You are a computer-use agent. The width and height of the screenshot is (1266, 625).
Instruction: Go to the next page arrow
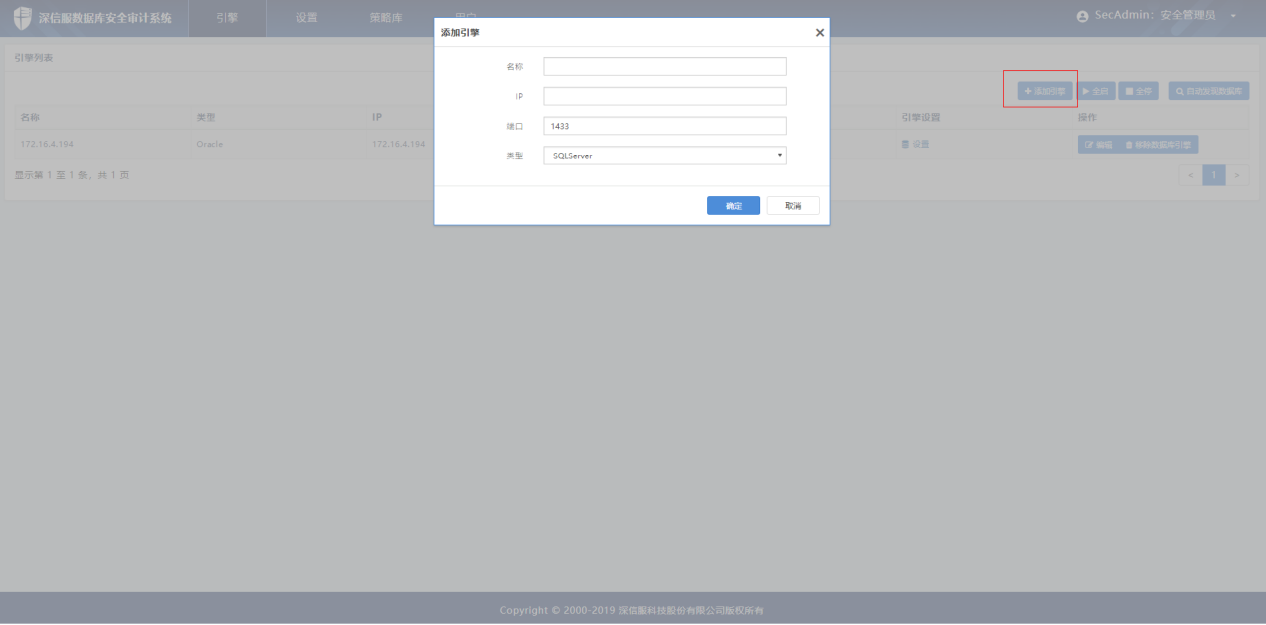[1238, 175]
